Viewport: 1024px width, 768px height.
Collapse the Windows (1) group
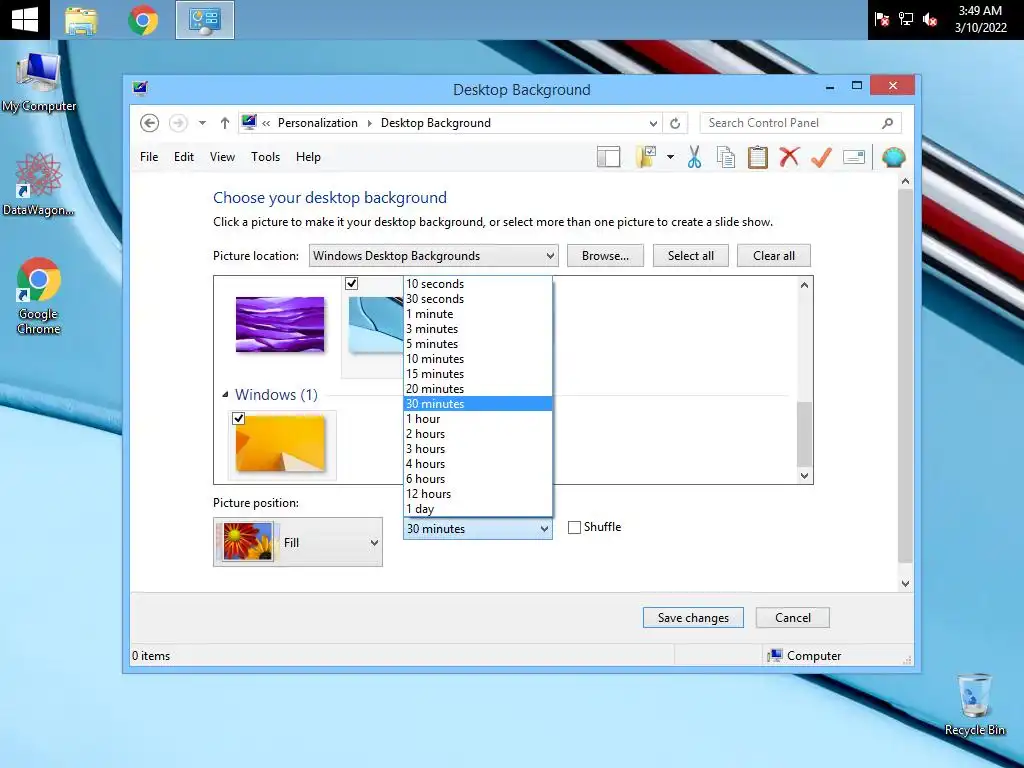225,394
